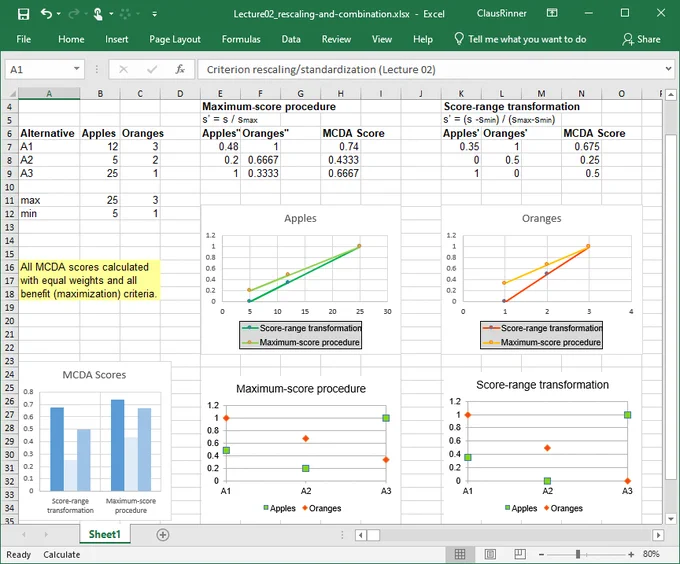Click the zoom slider handle
Image resolution: width=680 pixels, height=564 pixels.
[x=578, y=554]
